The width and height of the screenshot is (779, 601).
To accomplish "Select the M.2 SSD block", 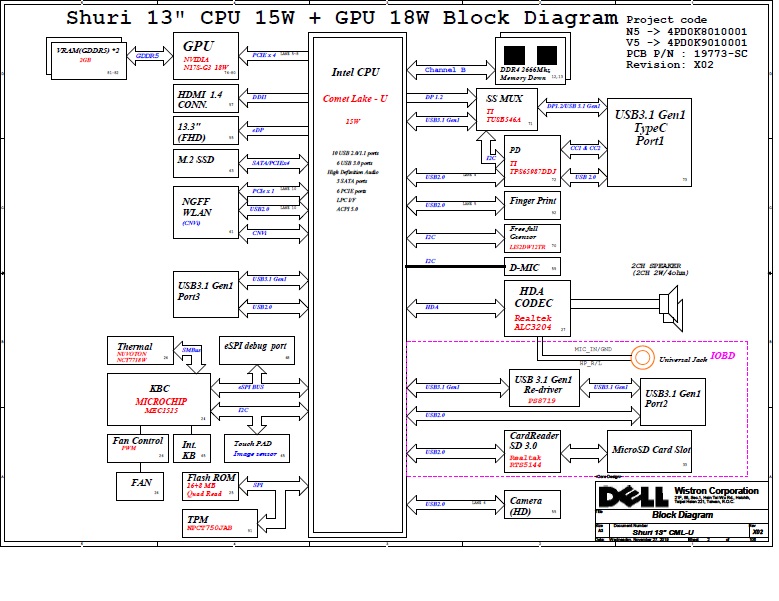I will coord(205,163).
